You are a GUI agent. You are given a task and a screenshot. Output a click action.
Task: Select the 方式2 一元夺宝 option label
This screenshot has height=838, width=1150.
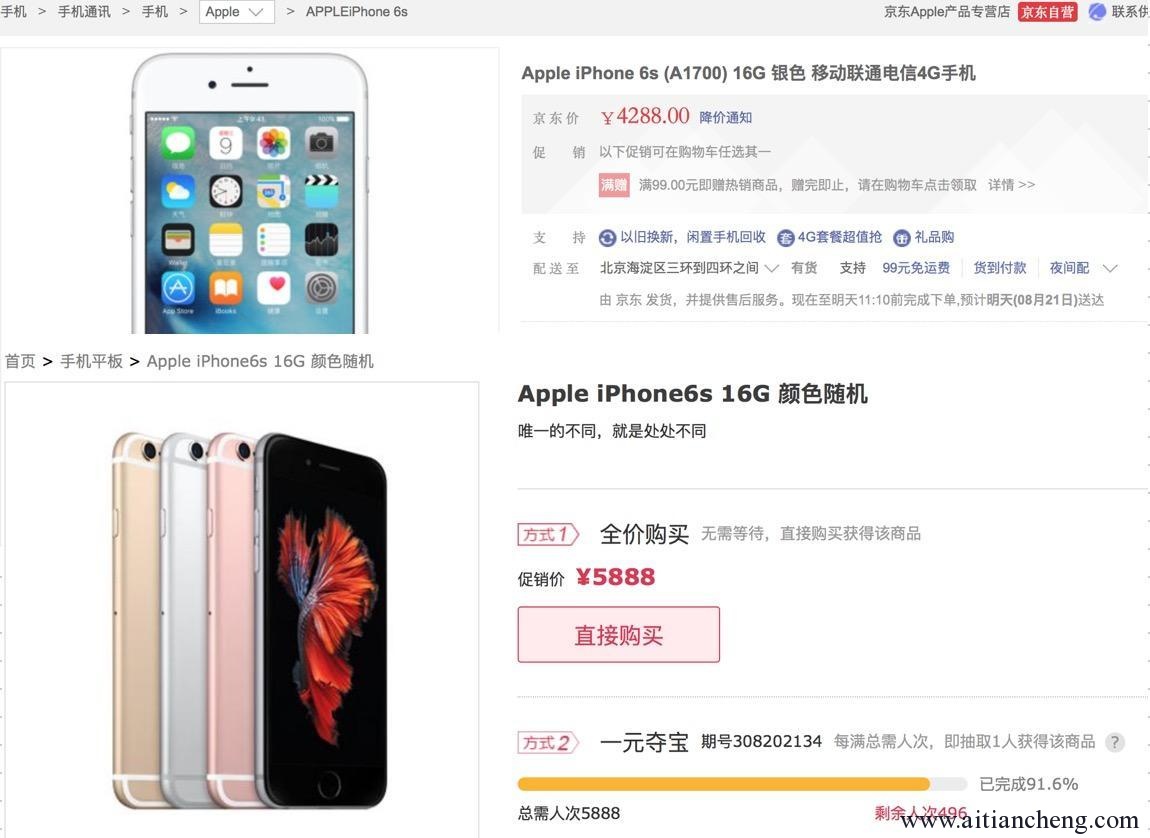[x=548, y=743]
